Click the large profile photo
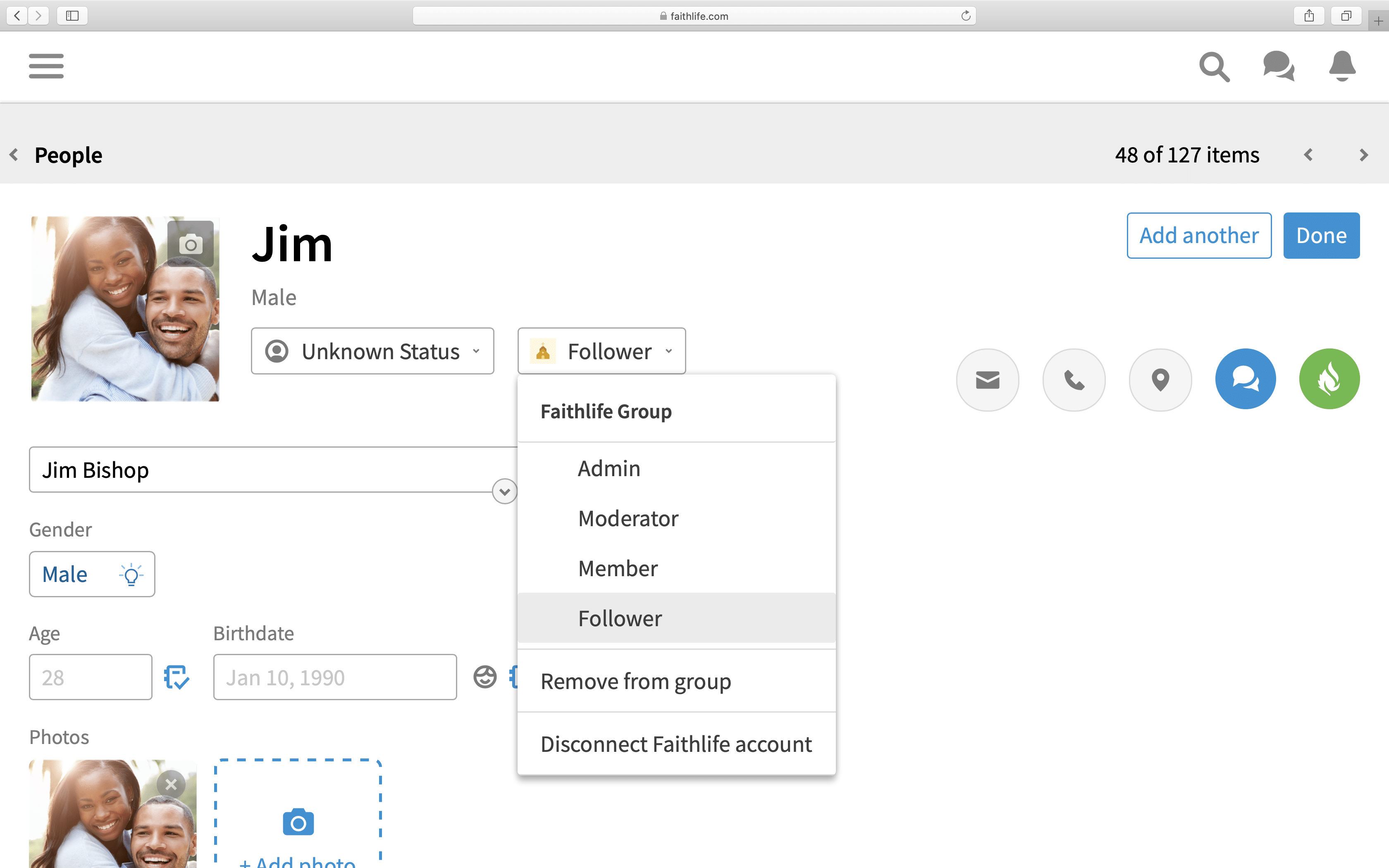The image size is (1389, 868). [125, 309]
